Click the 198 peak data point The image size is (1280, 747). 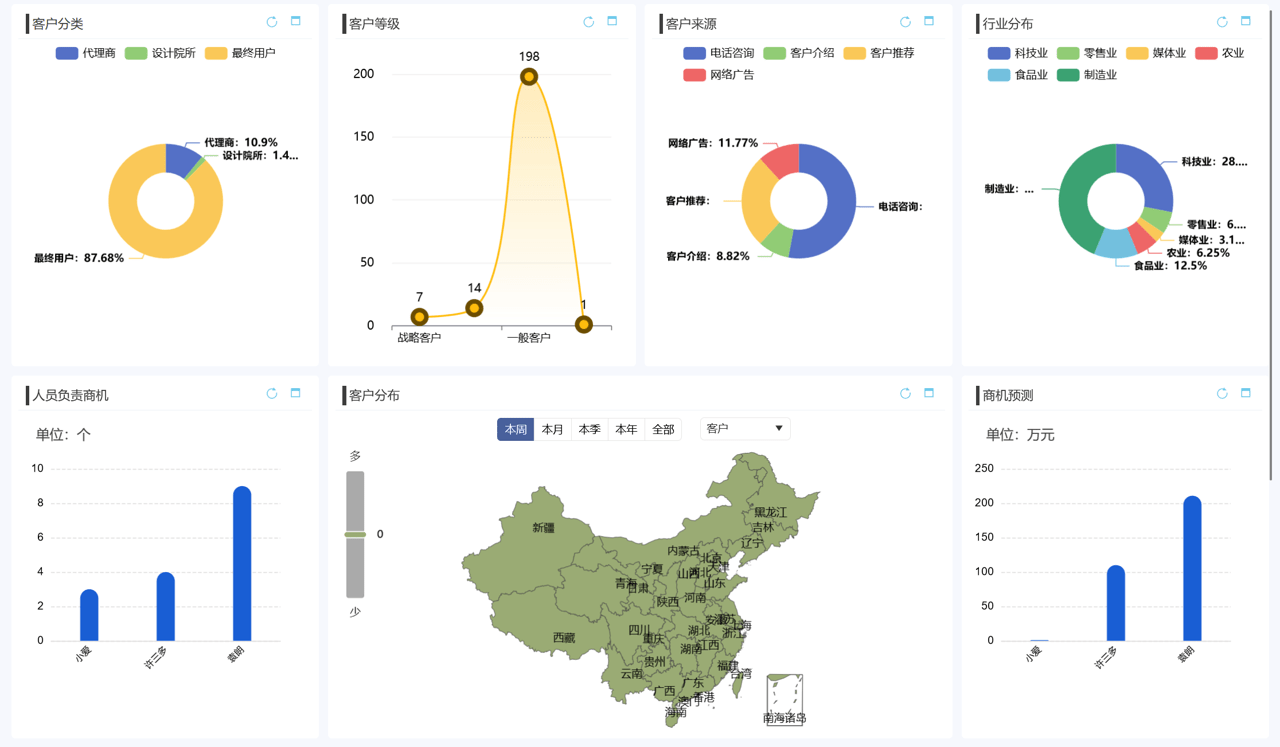pos(529,77)
